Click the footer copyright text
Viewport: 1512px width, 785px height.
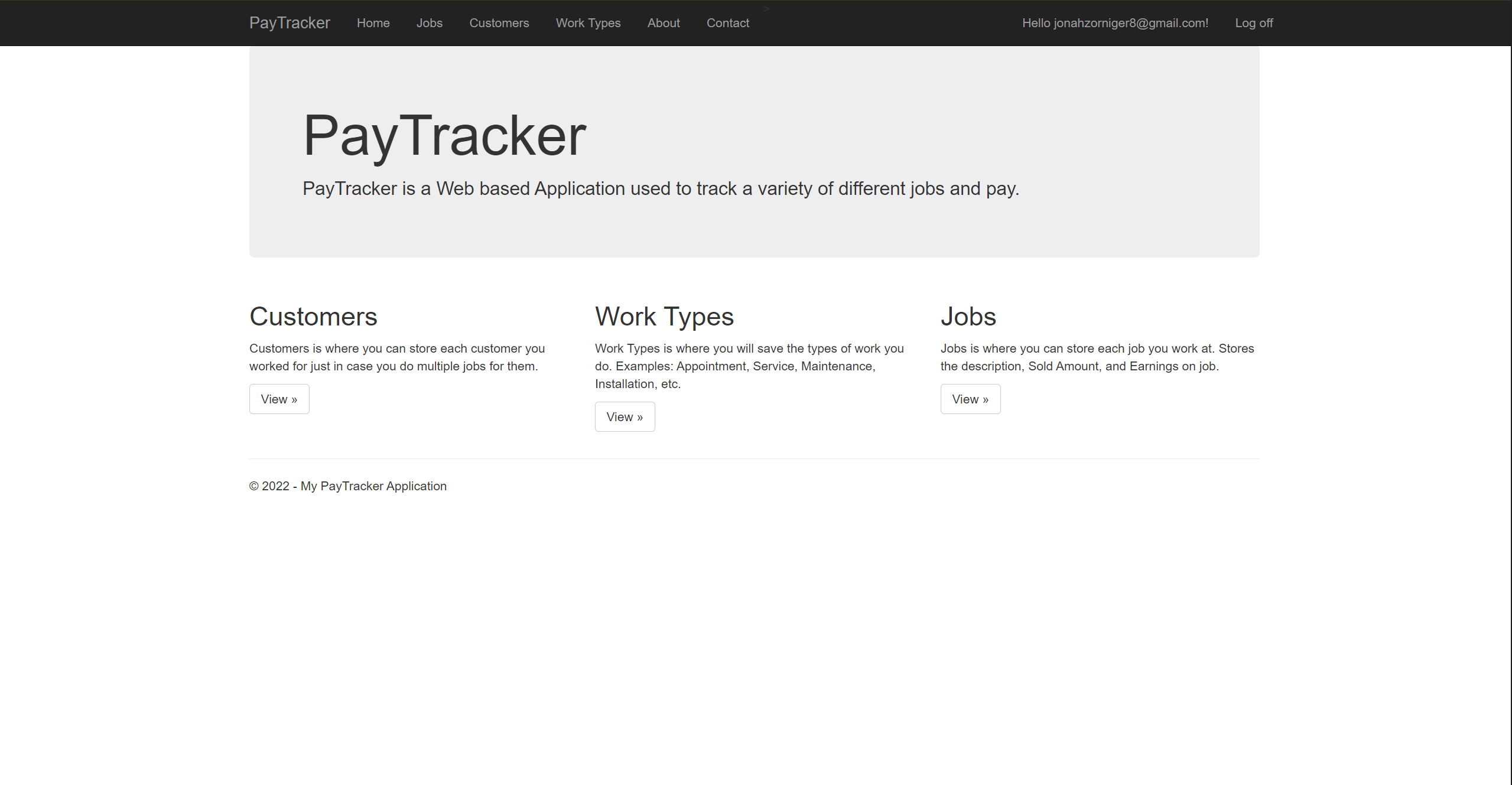click(348, 486)
